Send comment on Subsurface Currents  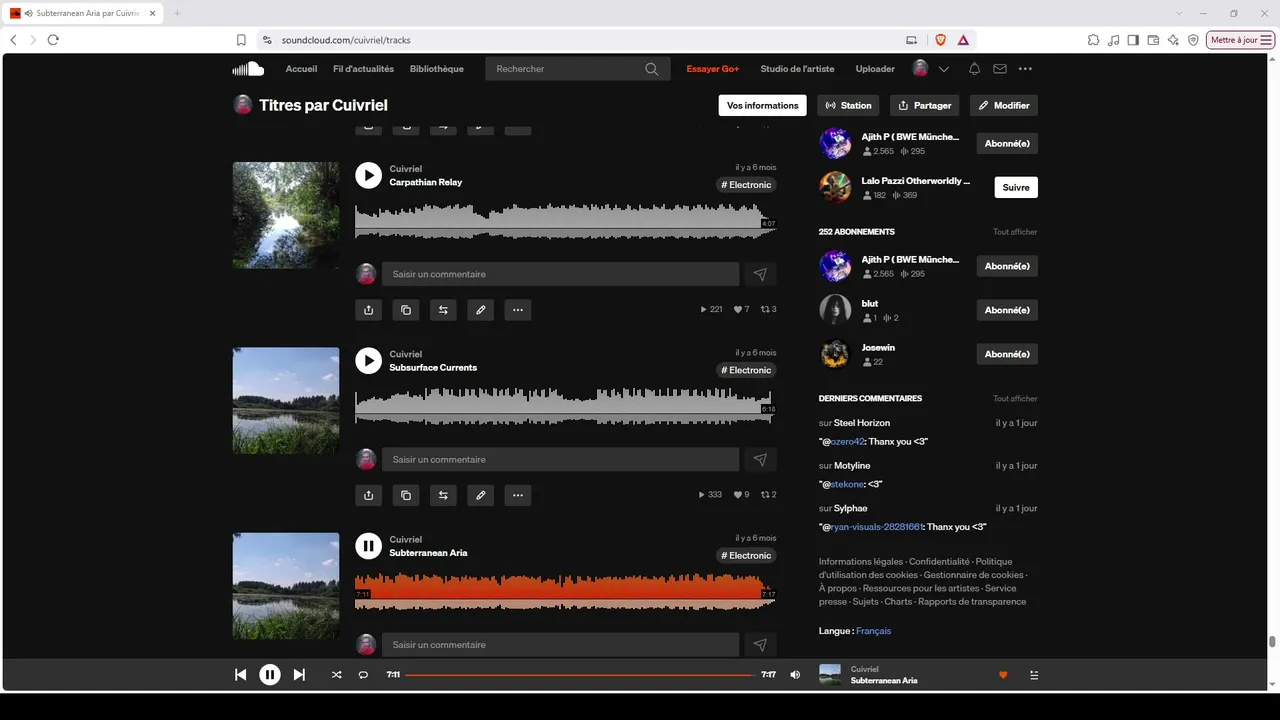click(x=760, y=459)
